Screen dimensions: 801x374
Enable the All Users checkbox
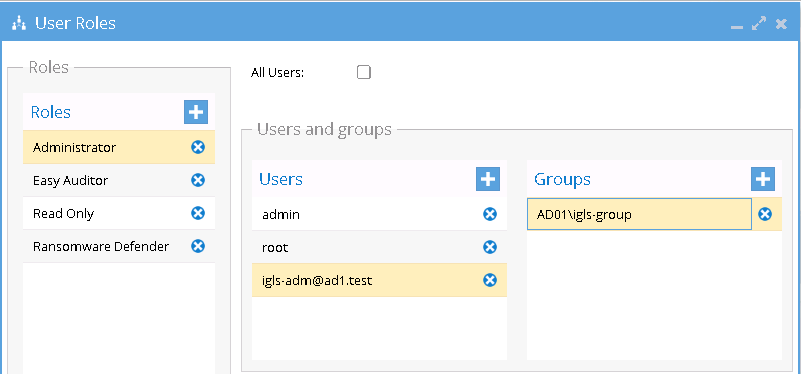364,73
